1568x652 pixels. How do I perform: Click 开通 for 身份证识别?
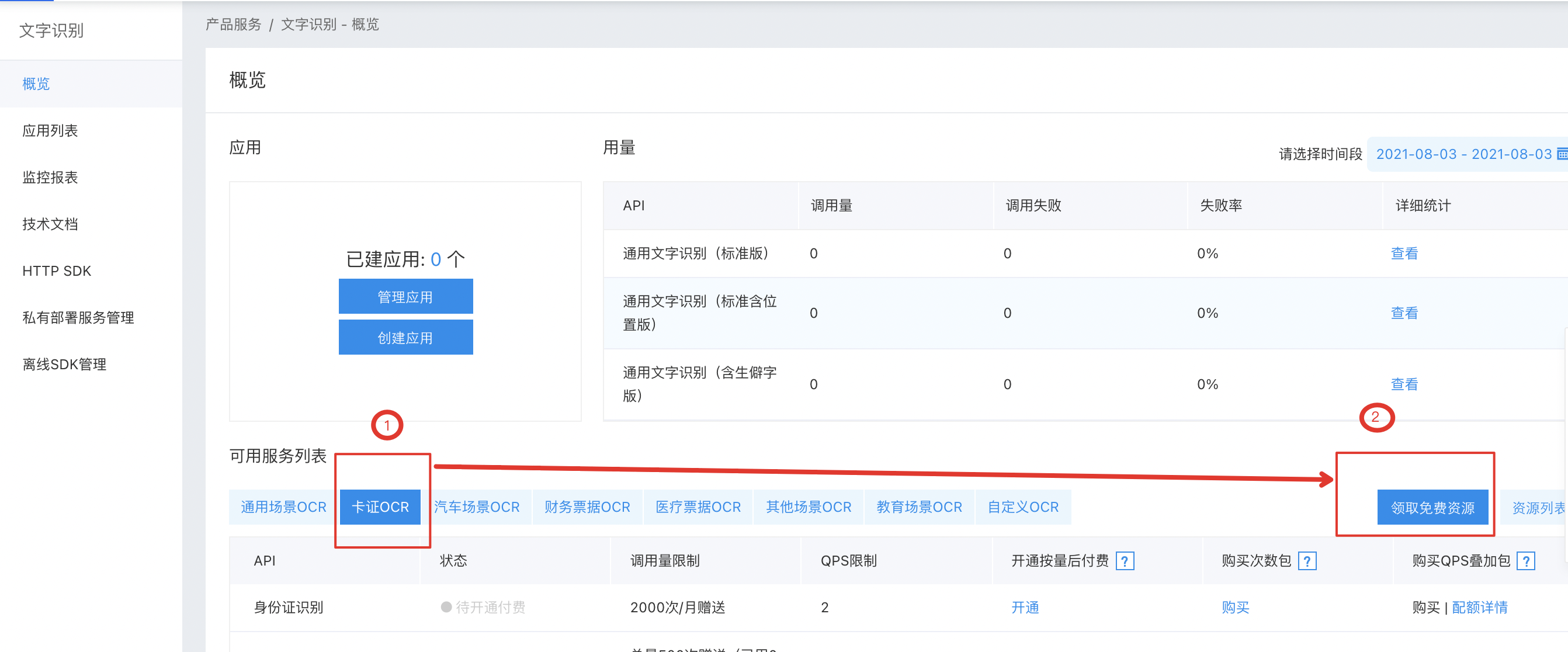pyautogui.click(x=1025, y=608)
